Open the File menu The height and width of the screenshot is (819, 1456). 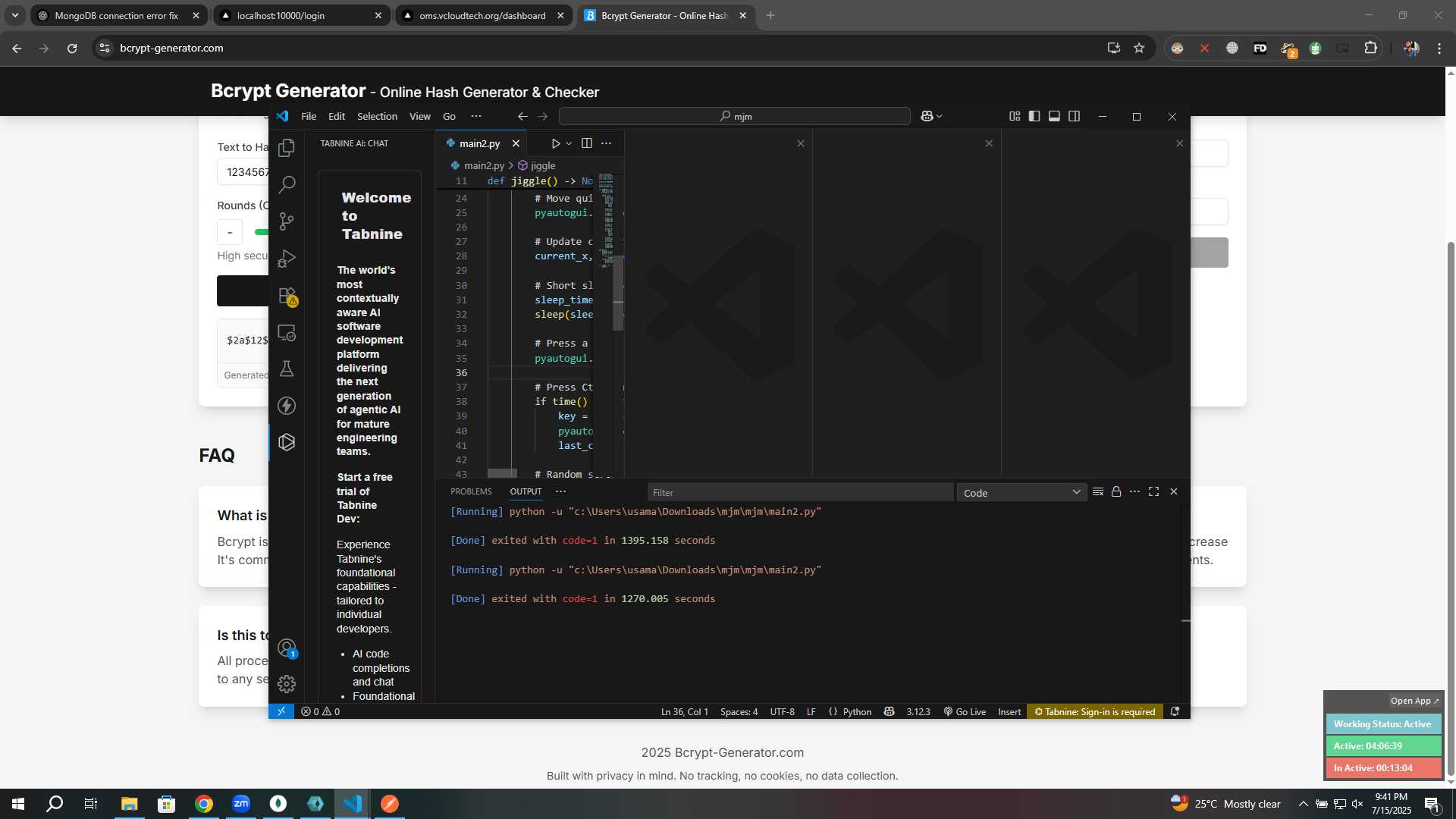click(309, 116)
